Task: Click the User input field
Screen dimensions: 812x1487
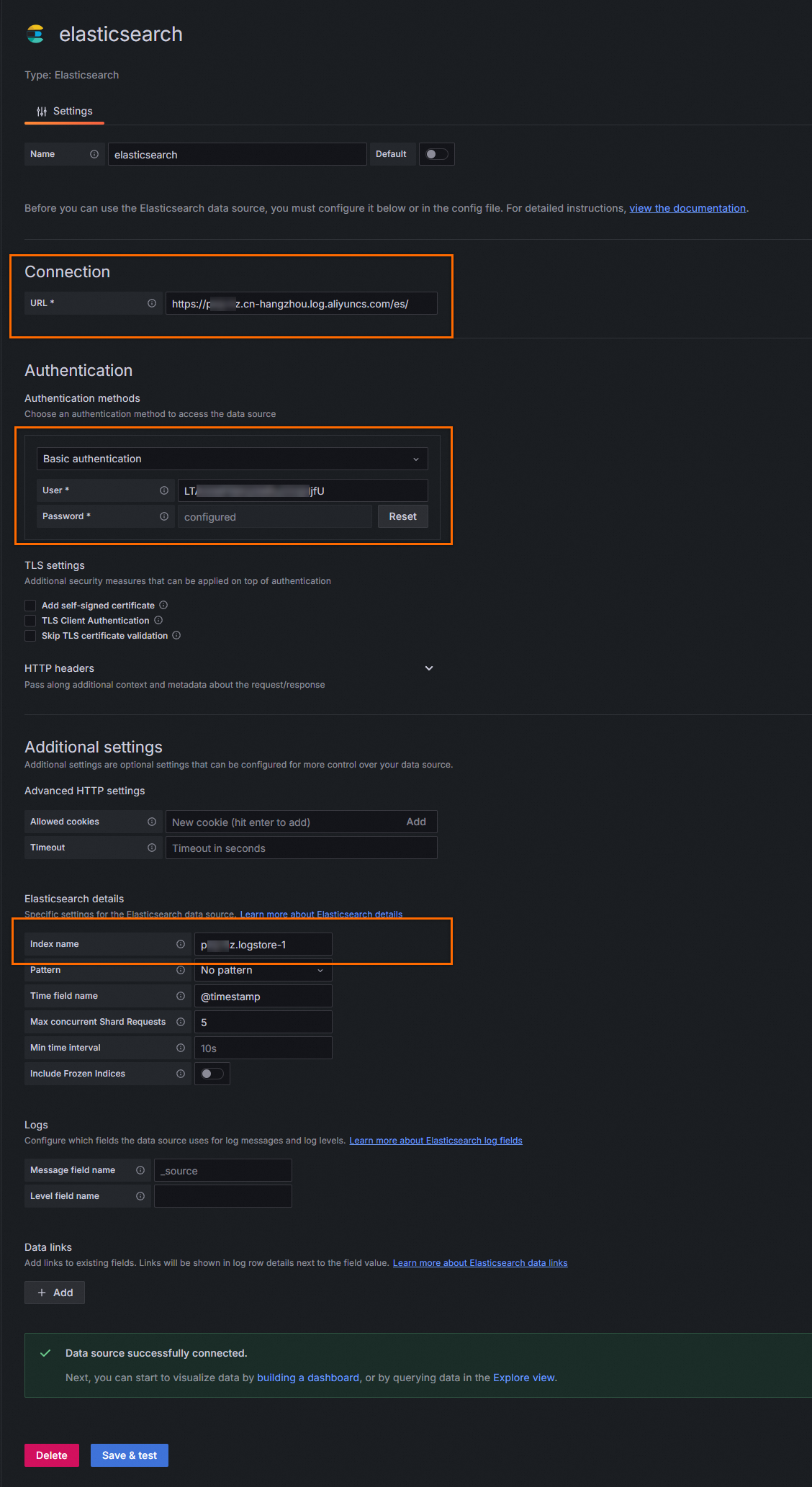Action: [303, 490]
